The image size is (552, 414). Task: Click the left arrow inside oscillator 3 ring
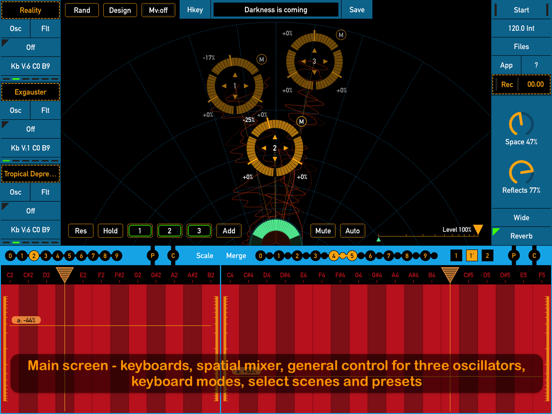coord(303,62)
